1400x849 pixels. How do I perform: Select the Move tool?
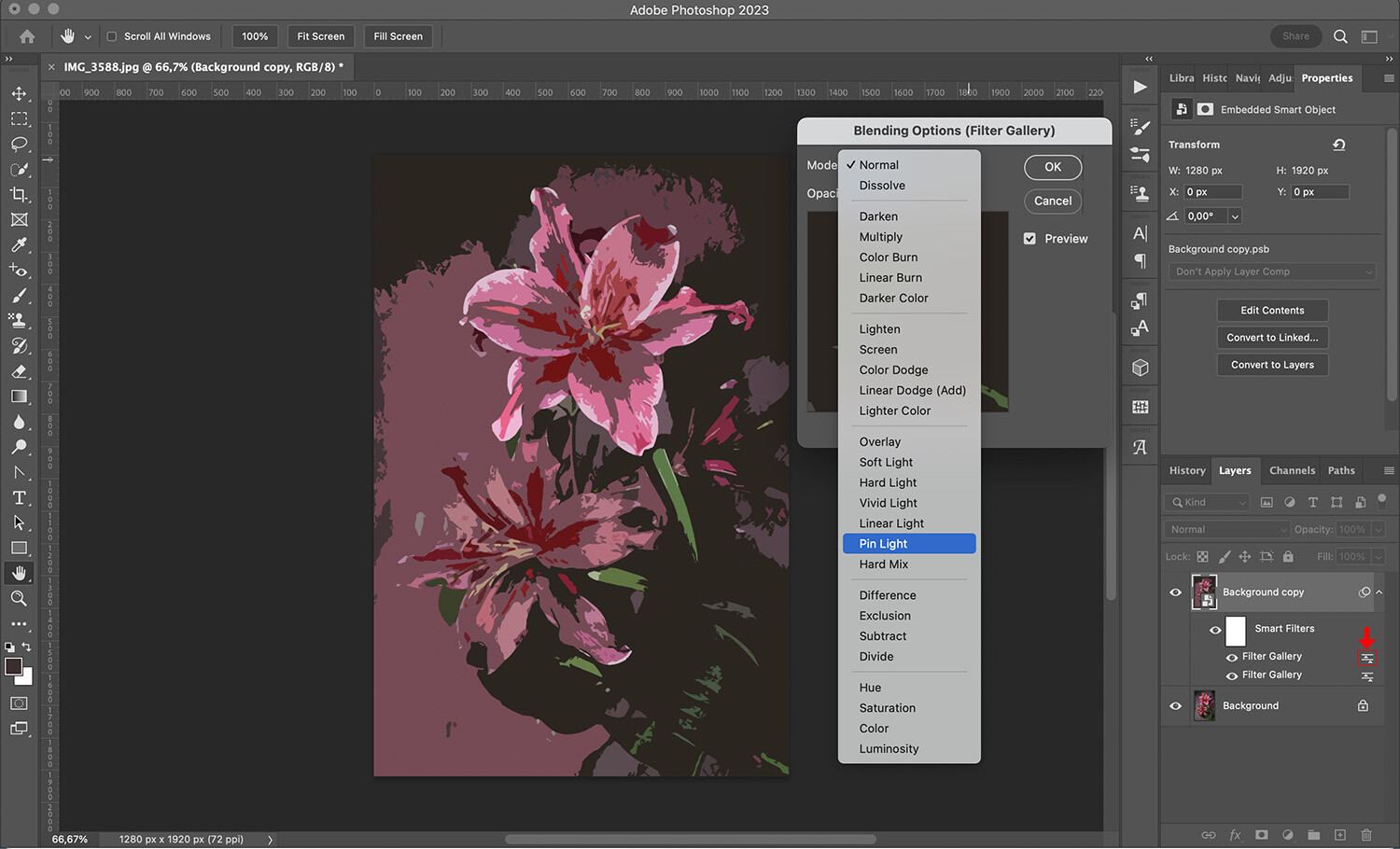(x=19, y=93)
